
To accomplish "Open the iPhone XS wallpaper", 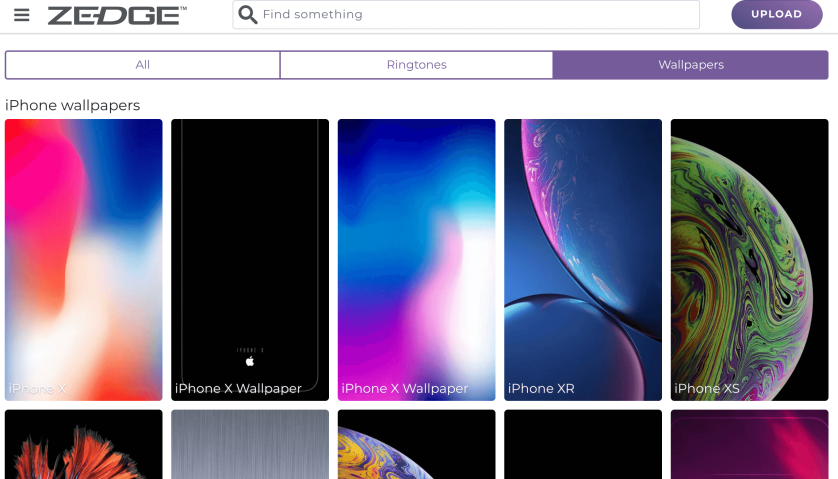I will [749, 260].
